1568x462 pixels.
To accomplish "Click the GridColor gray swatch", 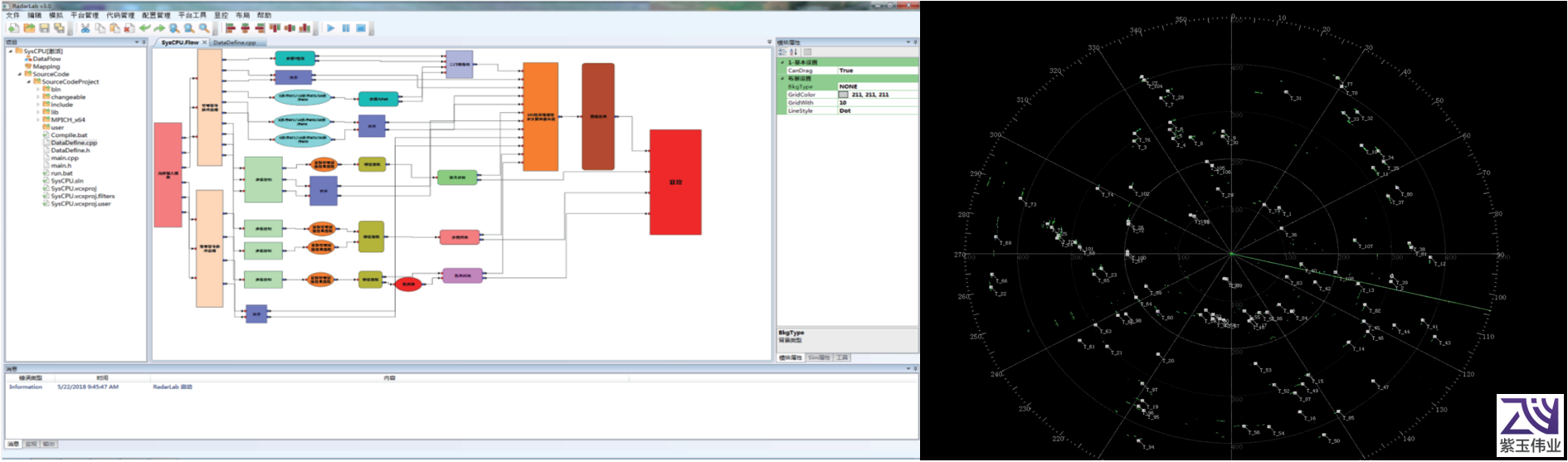I will pos(843,95).
